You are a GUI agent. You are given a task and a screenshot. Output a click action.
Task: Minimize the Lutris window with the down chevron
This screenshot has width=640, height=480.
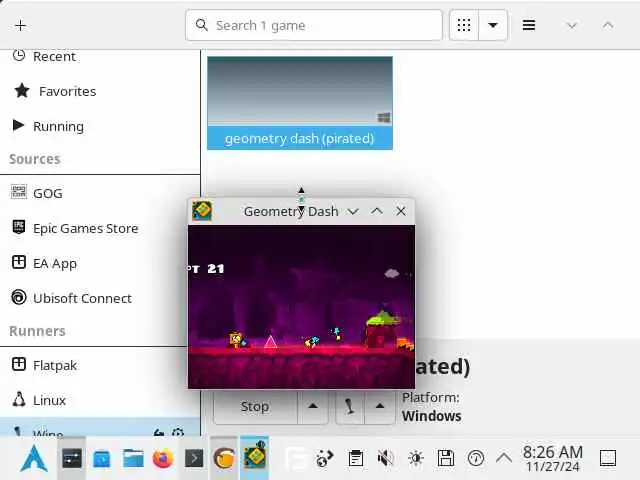click(572, 26)
